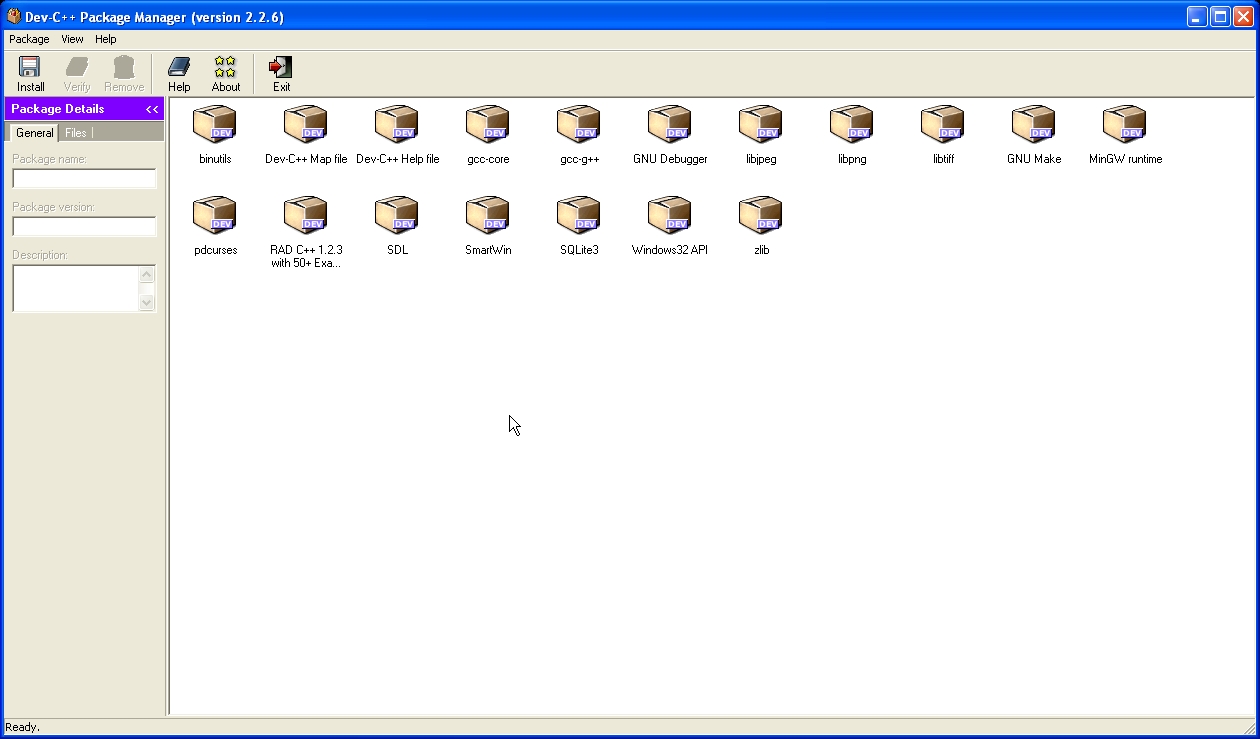
Task: Open the Help menu in menu bar
Action: point(106,39)
